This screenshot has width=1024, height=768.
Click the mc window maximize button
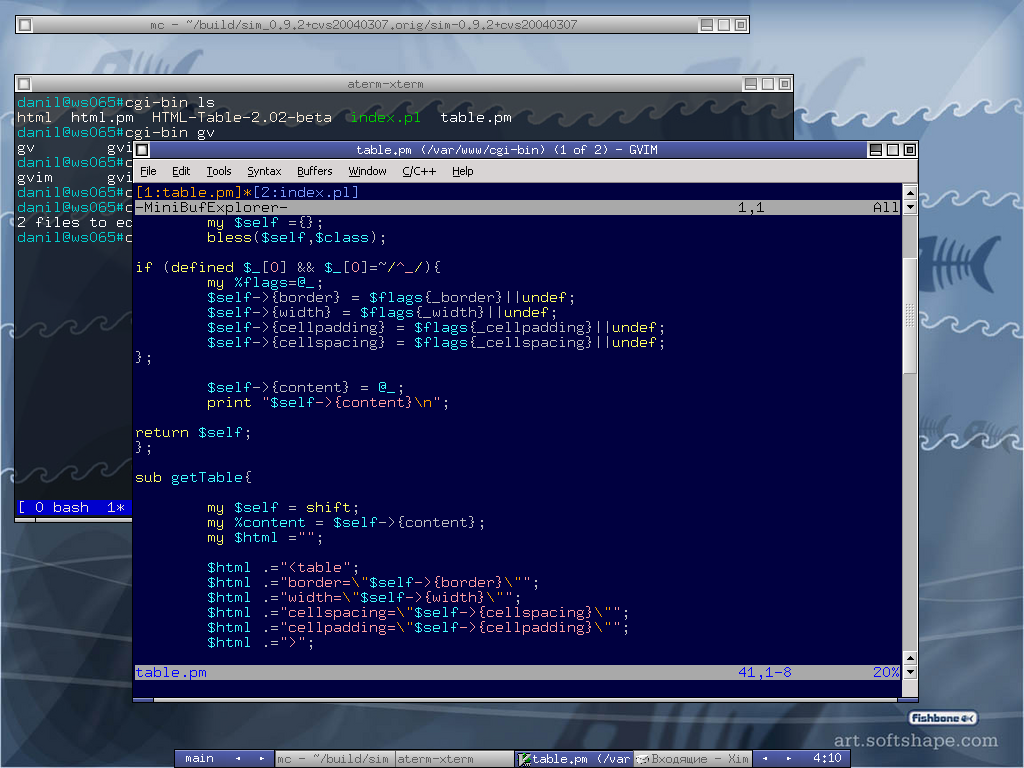click(x=724, y=25)
